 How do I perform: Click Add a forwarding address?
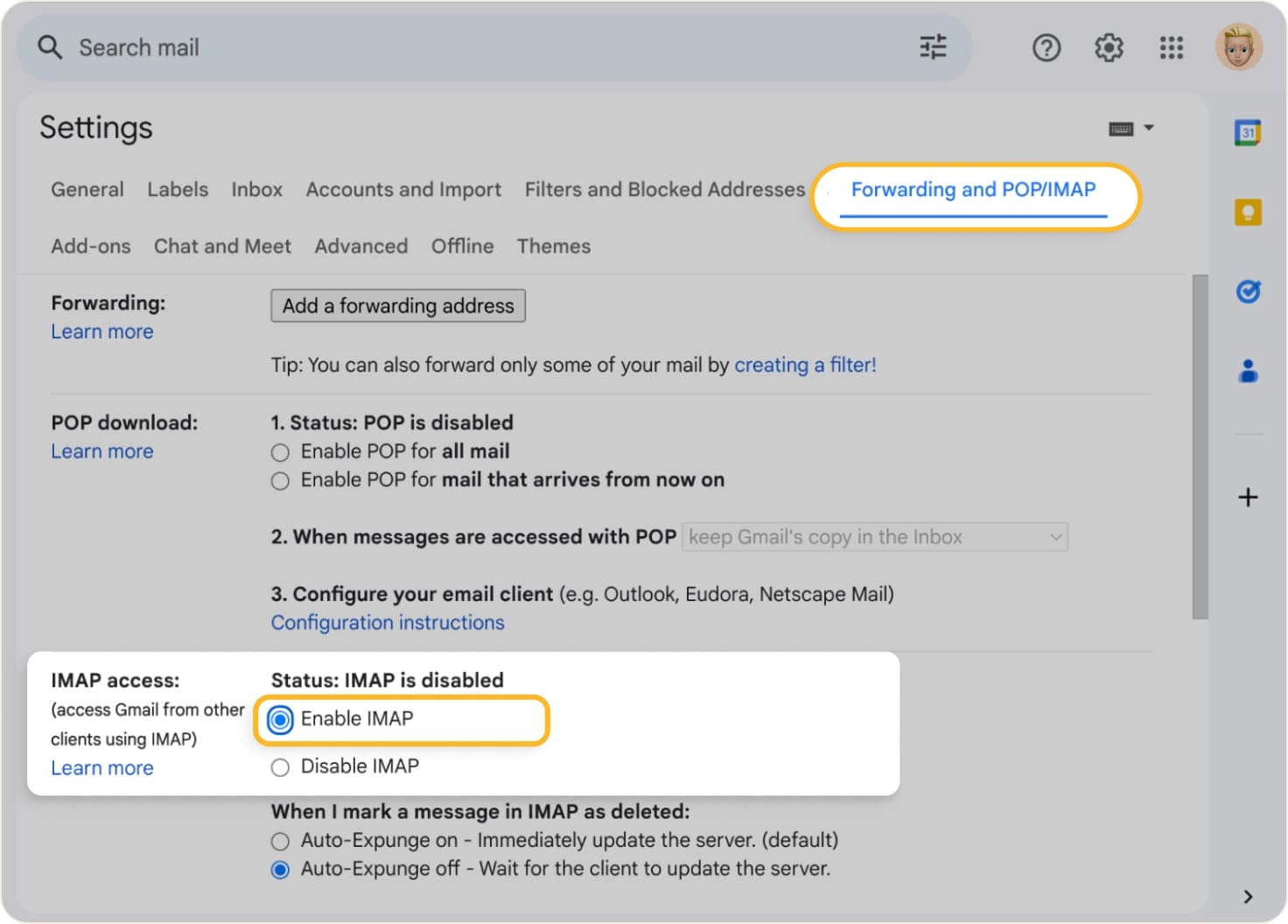tap(397, 305)
